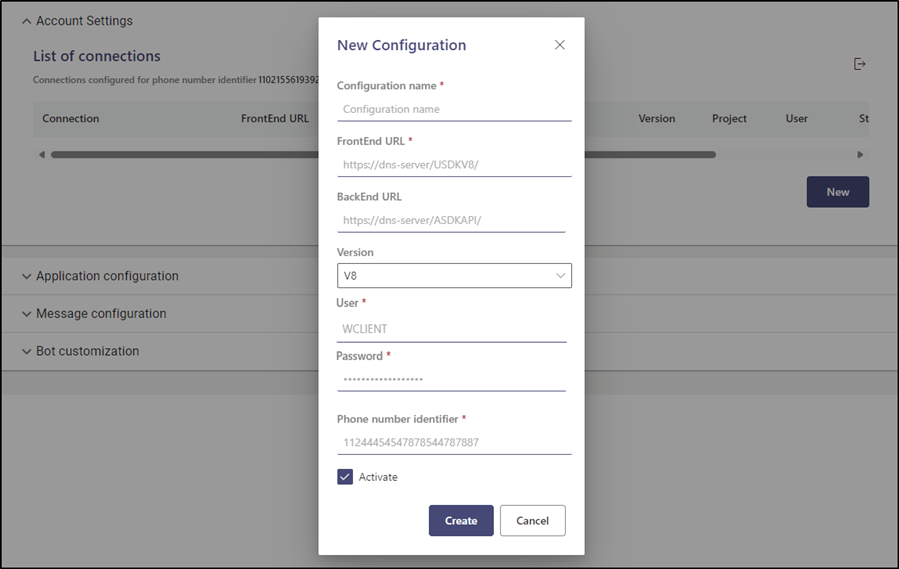Image resolution: width=899 pixels, height=569 pixels.
Task: Click the User field showing WCLIENT
Action: pyautogui.click(x=451, y=329)
